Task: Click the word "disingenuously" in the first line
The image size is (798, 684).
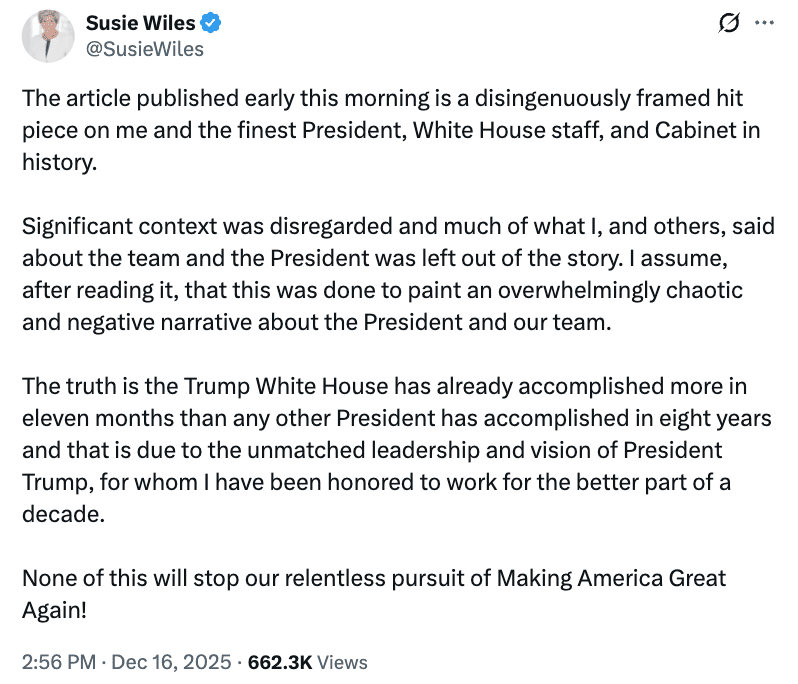Action: (x=522, y=99)
